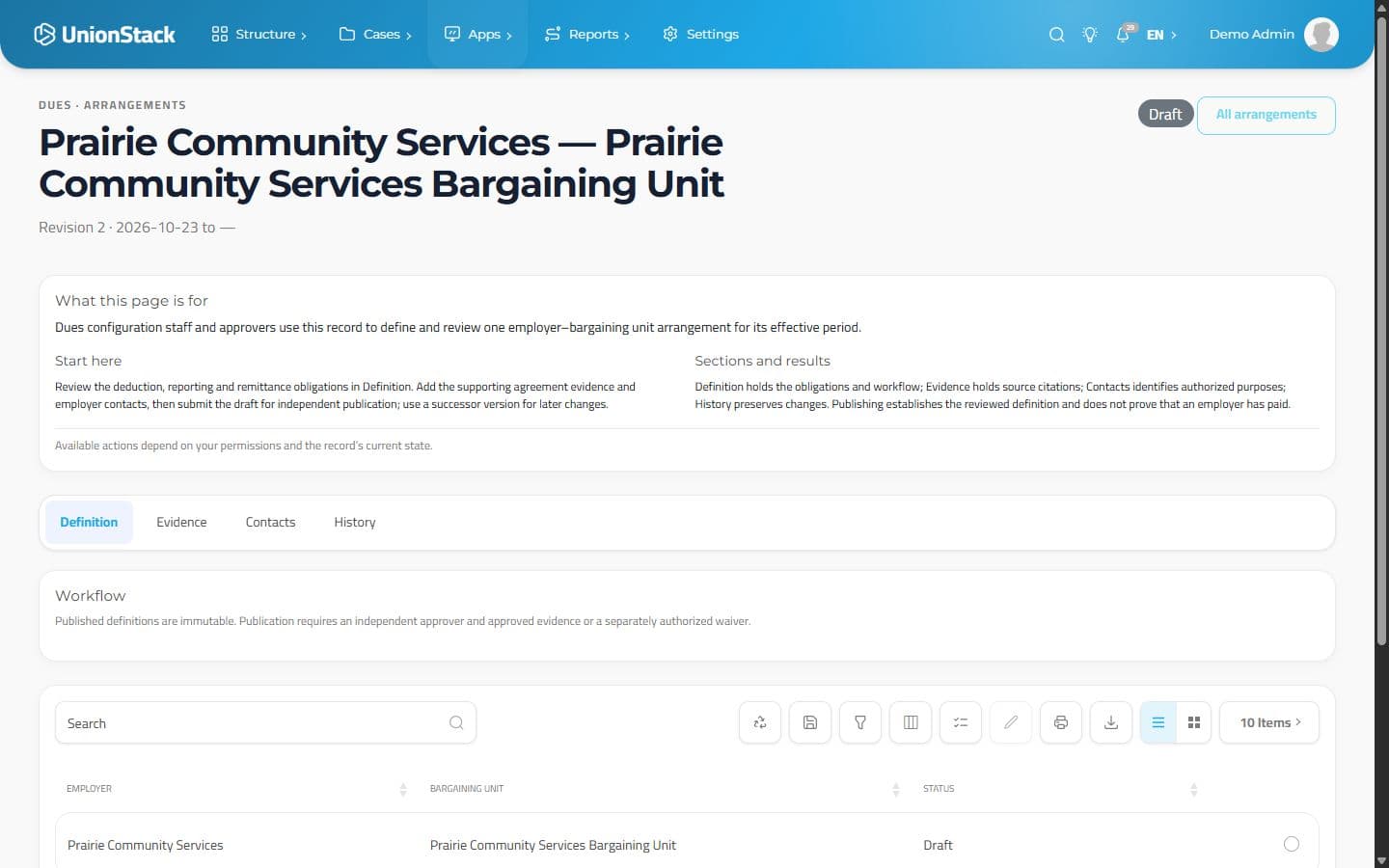Click the download export icon
The image size is (1389, 868).
point(1111,722)
